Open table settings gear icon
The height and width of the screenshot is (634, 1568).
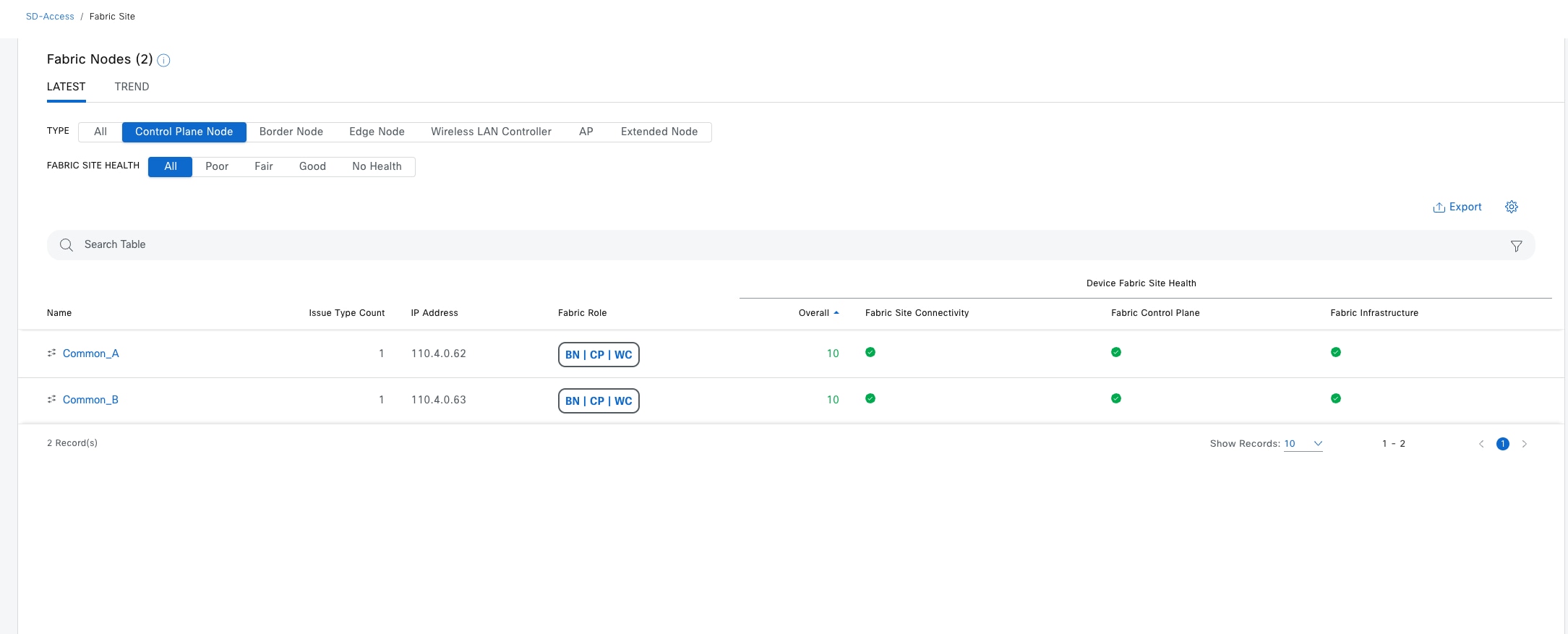[x=1511, y=207]
